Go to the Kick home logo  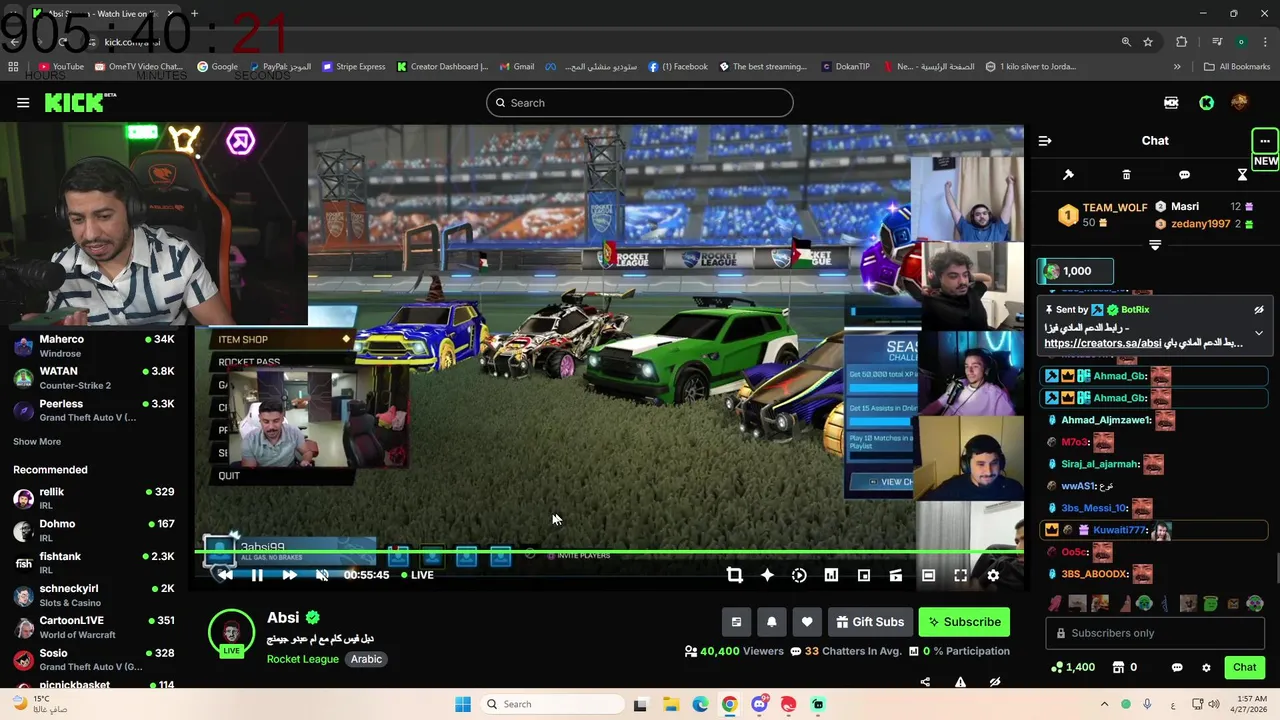(x=80, y=103)
